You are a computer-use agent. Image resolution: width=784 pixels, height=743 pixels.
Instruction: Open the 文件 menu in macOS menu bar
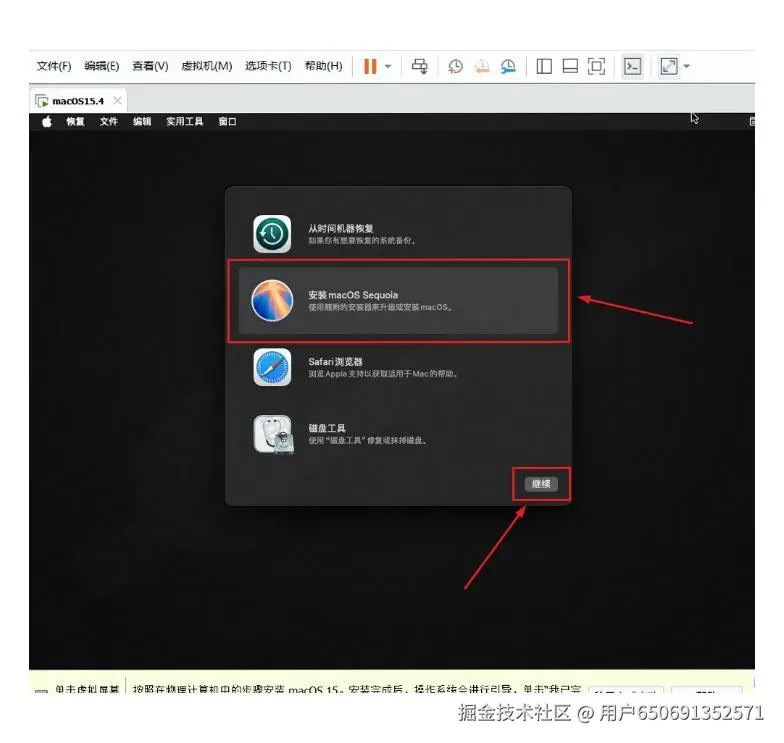[x=108, y=122]
